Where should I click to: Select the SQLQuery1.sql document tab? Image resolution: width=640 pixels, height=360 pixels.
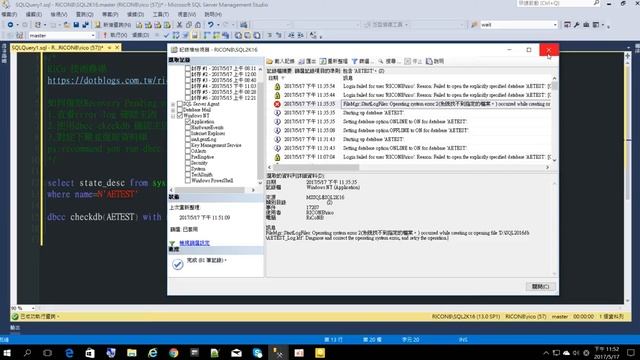(57, 48)
